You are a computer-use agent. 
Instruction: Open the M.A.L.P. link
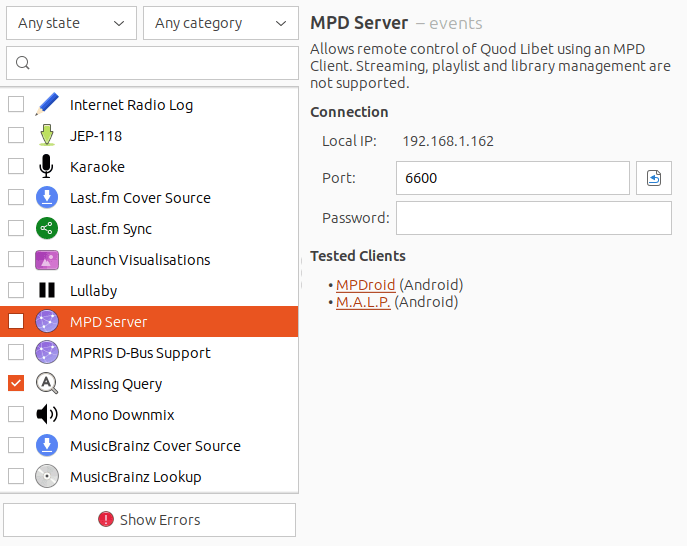tap(363, 302)
